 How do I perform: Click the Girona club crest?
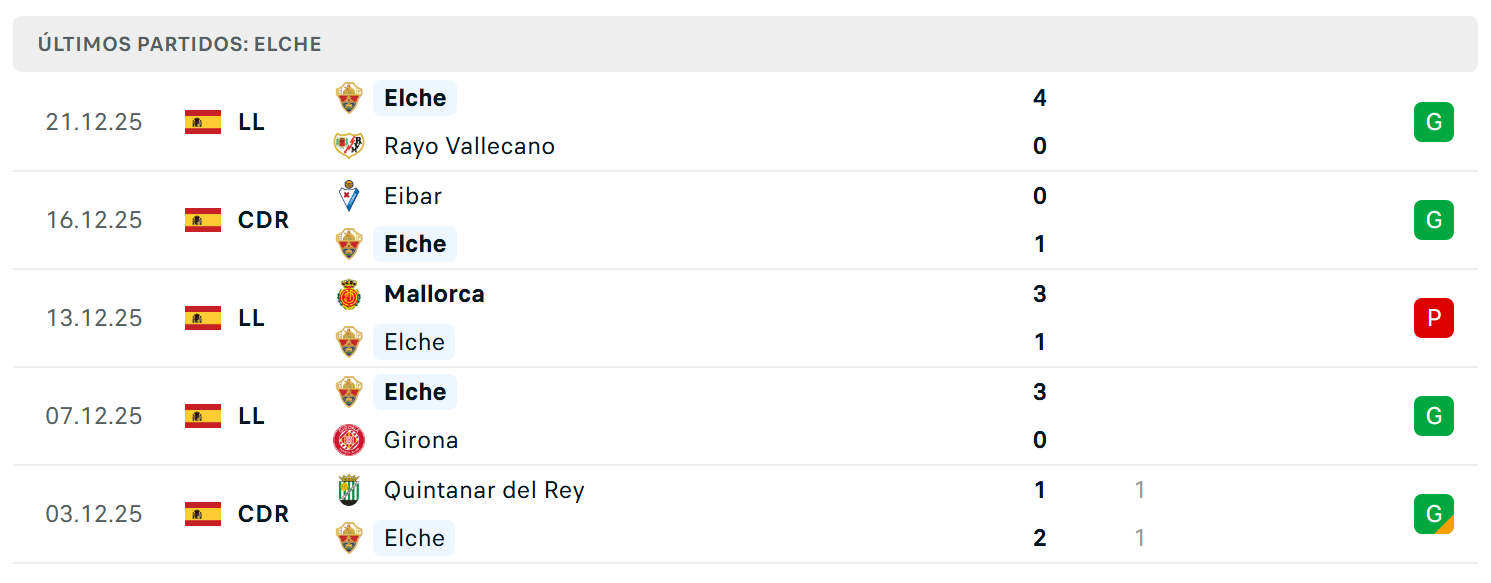[x=348, y=440]
